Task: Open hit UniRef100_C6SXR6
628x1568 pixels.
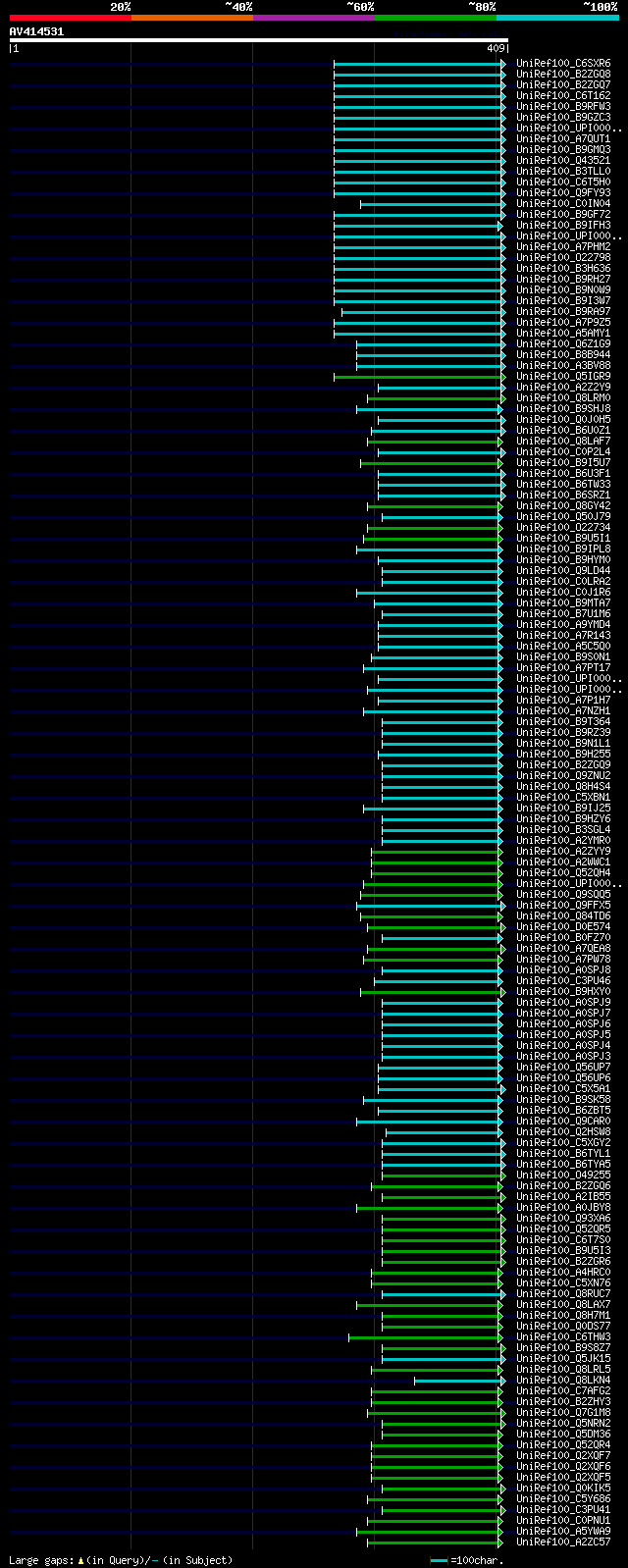Action: (x=563, y=64)
